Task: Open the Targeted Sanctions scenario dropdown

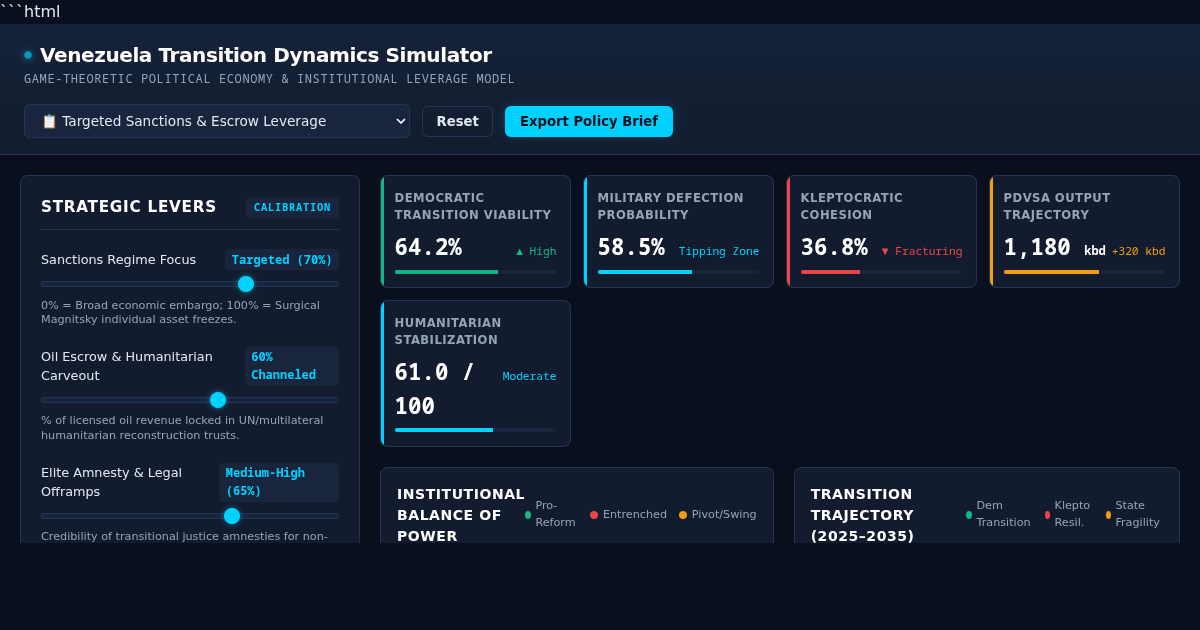Action: click(217, 121)
